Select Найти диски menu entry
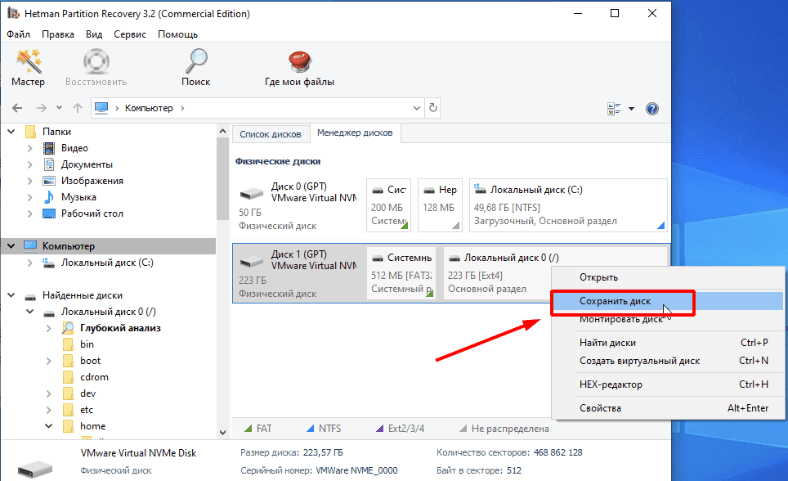 point(668,343)
